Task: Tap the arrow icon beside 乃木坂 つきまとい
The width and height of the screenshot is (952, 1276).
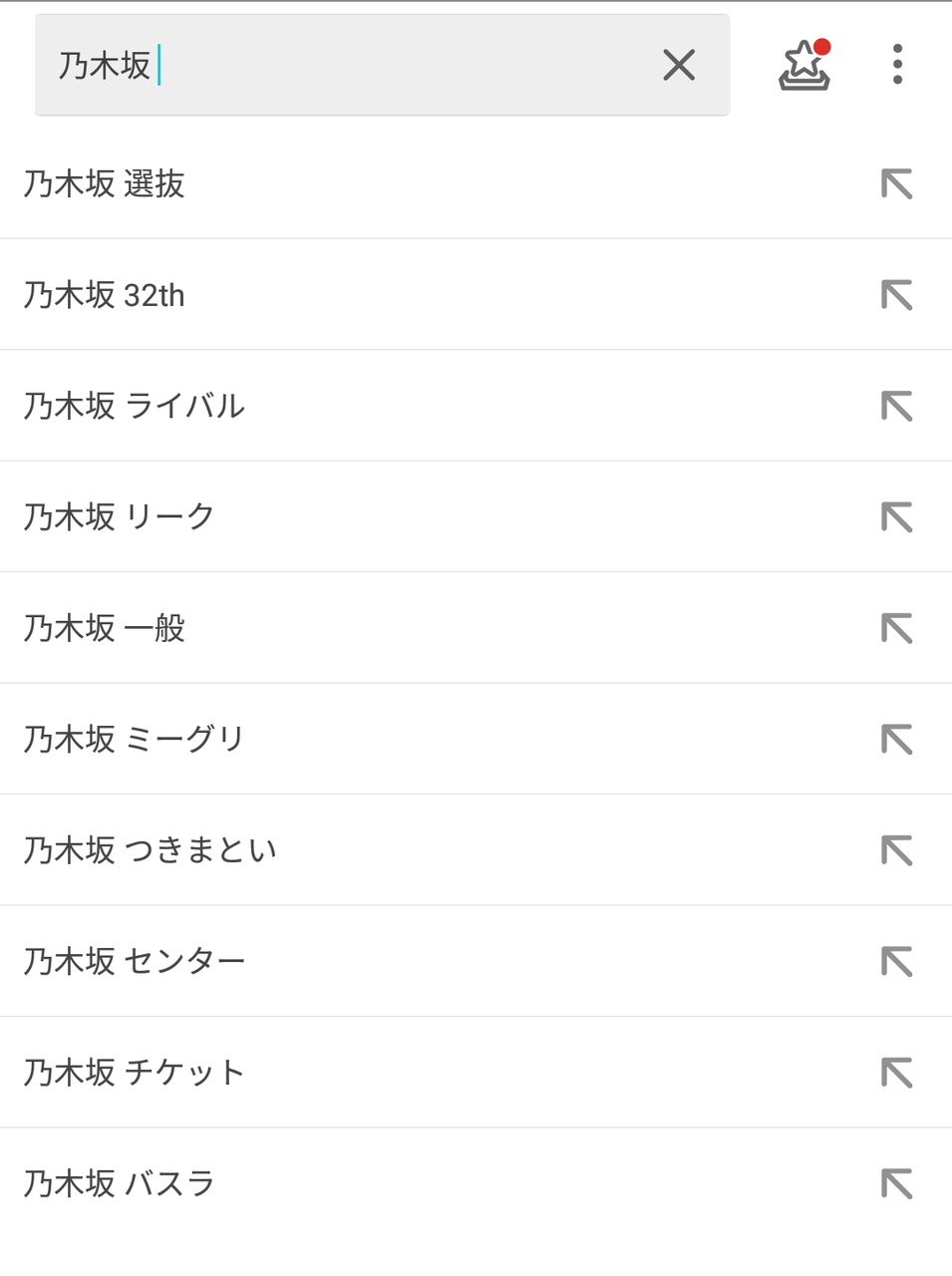Action: [896, 851]
